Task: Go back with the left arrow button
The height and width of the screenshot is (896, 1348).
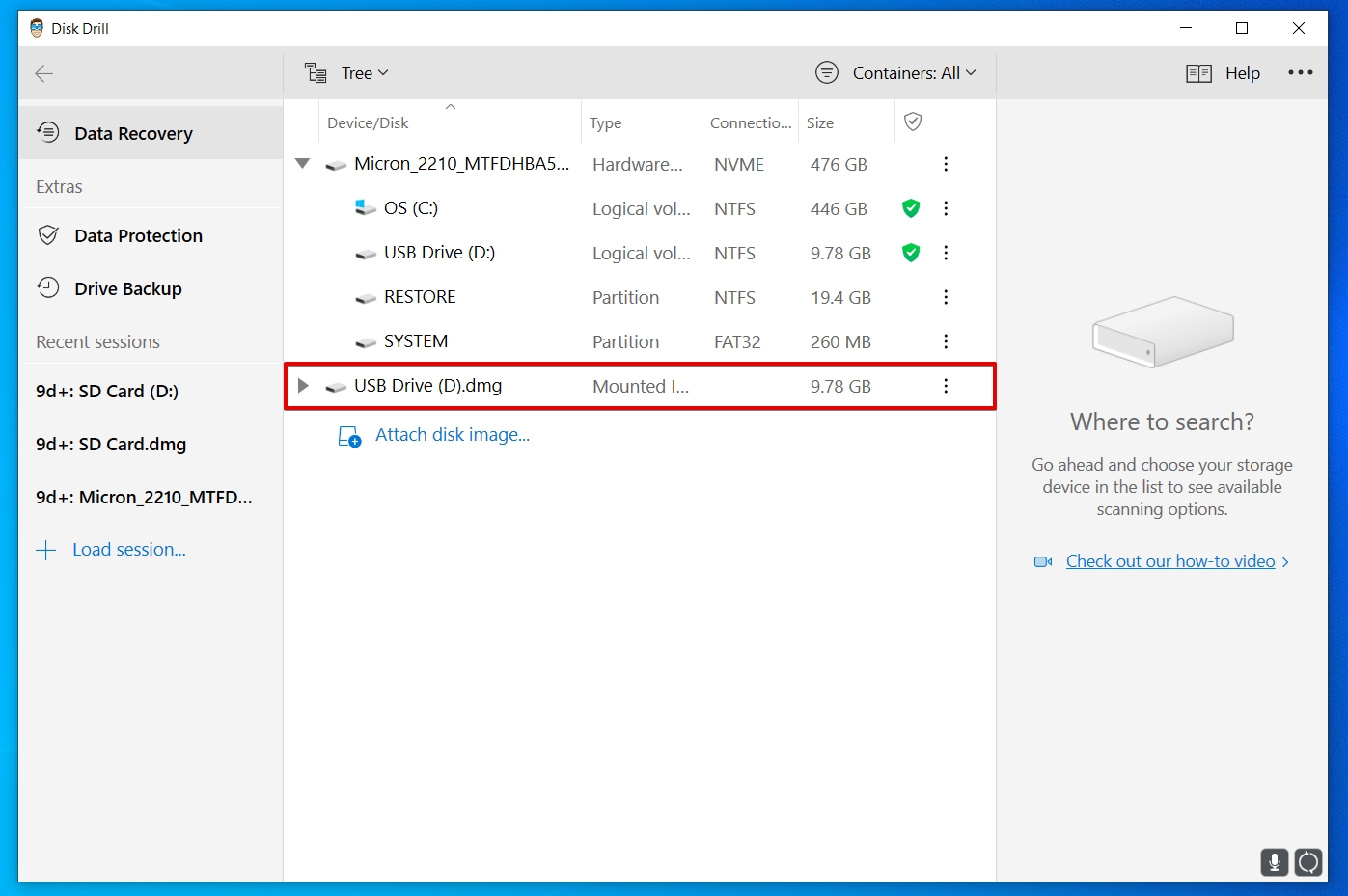Action: click(x=43, y=73)
